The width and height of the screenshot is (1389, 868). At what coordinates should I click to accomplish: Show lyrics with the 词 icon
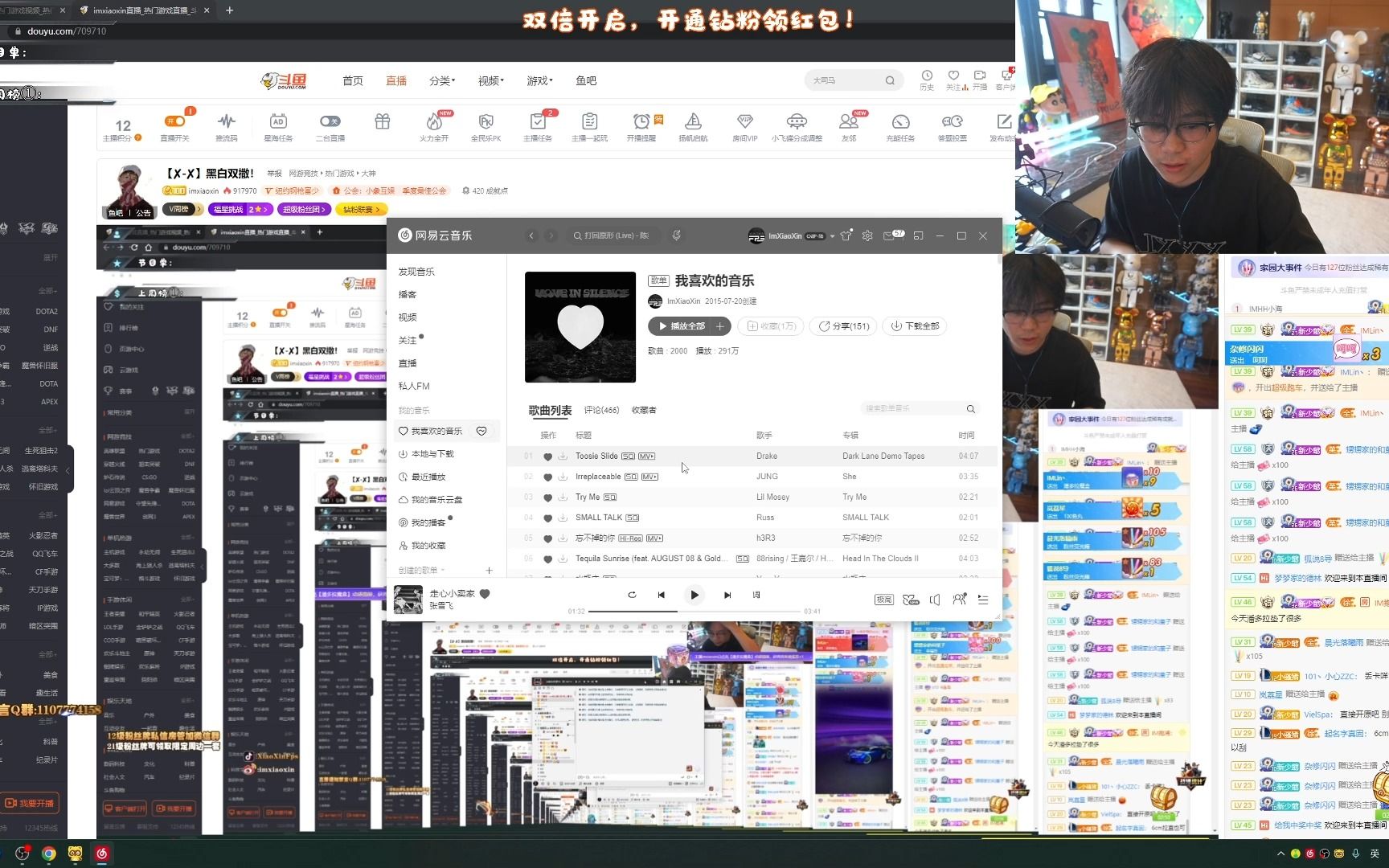(756, 595)
